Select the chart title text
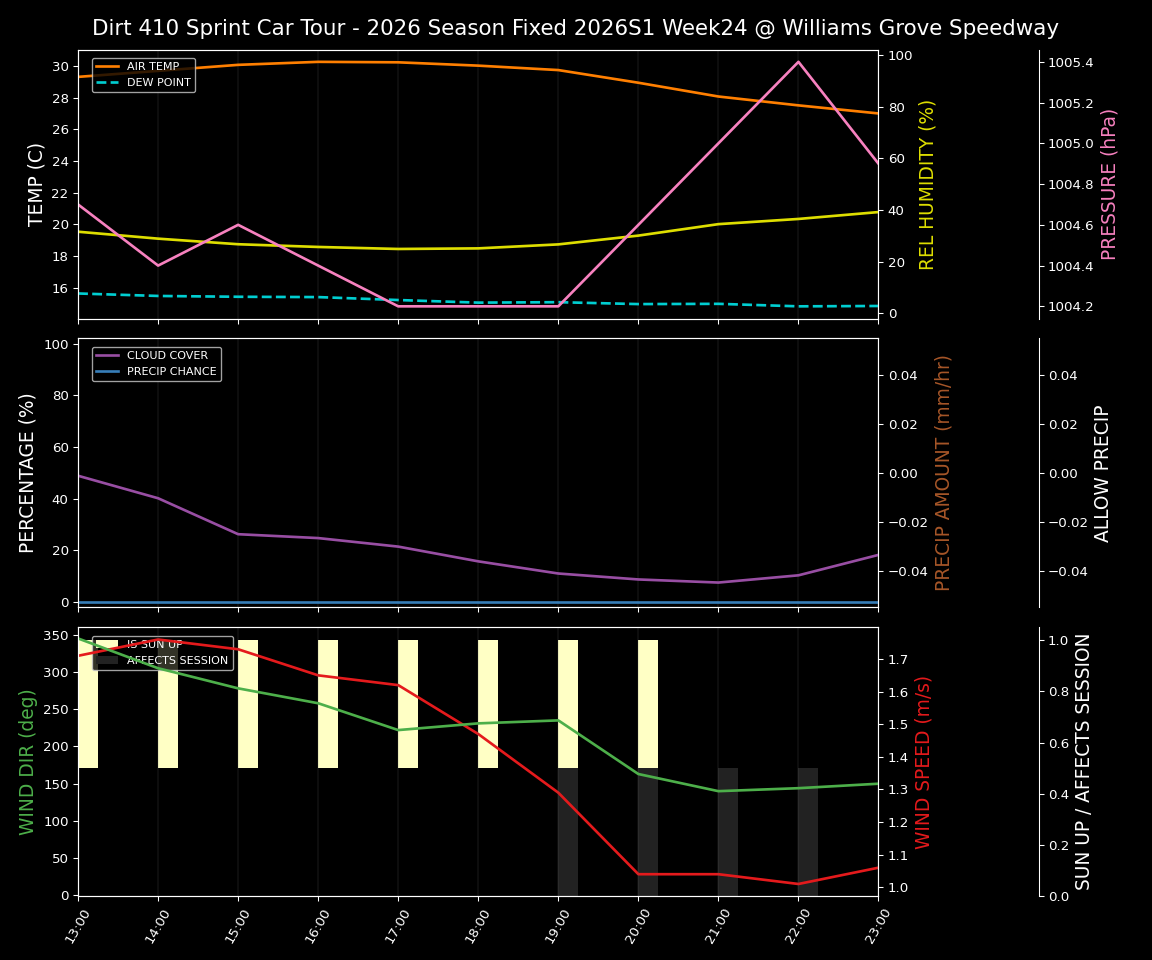The image size is (1152, 960). [576, 28]
